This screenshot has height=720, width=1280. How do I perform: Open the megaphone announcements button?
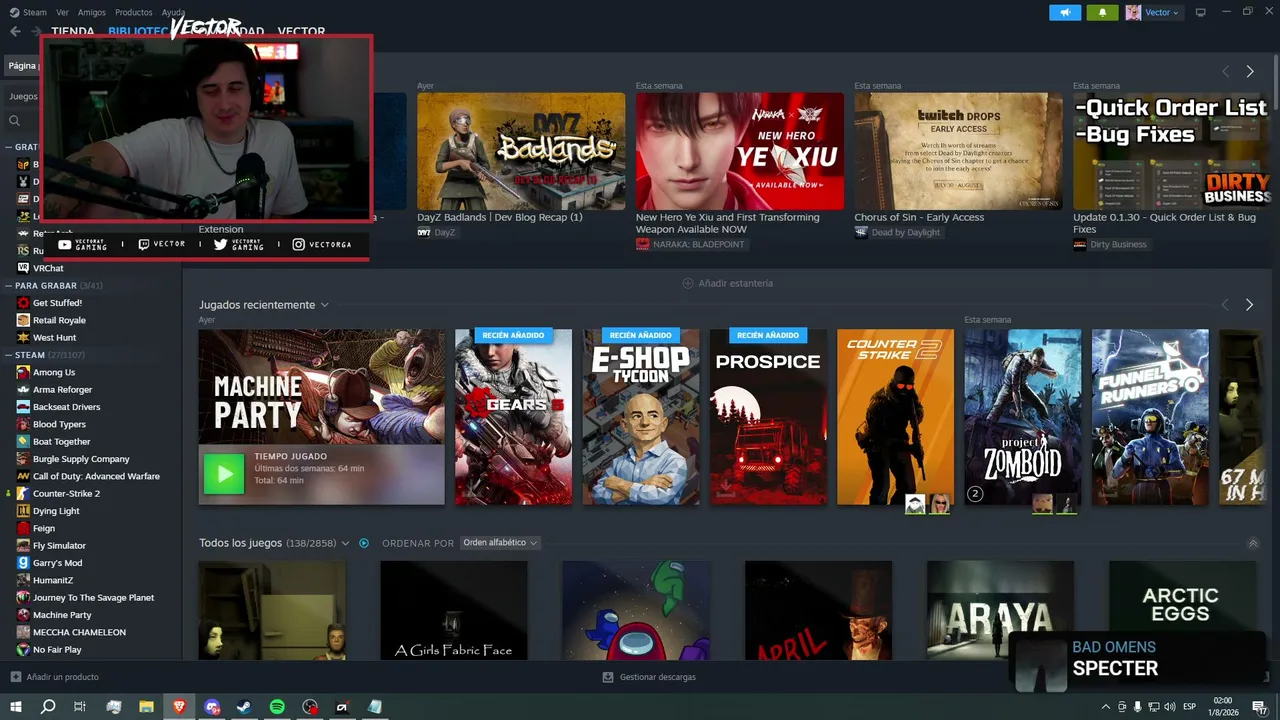[x=1065, y=12]
